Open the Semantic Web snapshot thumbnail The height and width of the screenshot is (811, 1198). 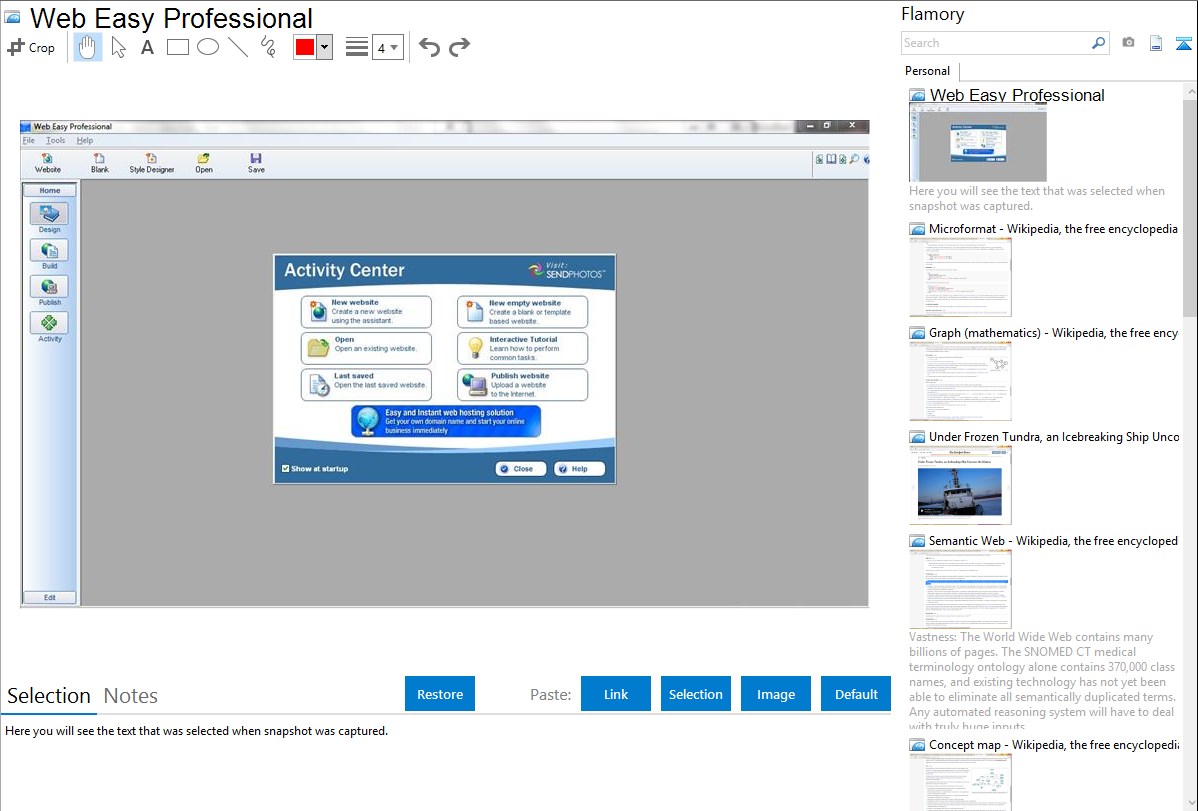pyautogui.click(x=960, y=589)
